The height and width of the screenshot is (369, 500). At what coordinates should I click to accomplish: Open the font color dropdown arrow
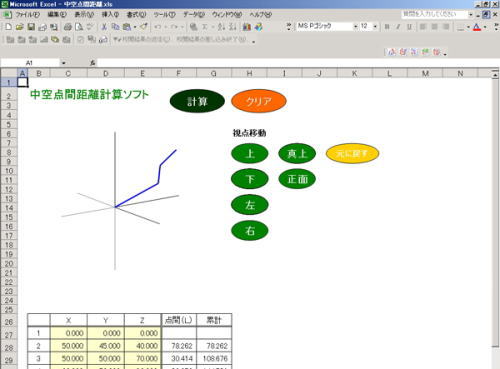485,27
